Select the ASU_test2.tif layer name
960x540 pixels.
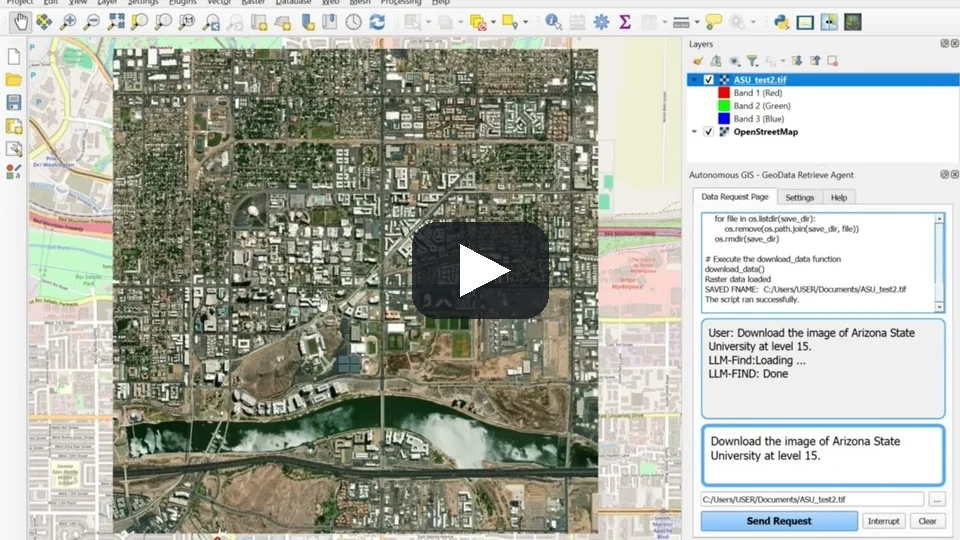click(x=760, y=80)
